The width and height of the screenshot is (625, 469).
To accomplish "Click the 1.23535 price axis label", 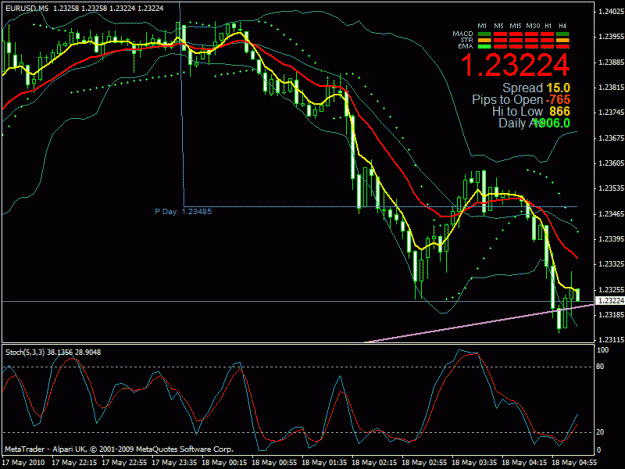I will point(611,188).
